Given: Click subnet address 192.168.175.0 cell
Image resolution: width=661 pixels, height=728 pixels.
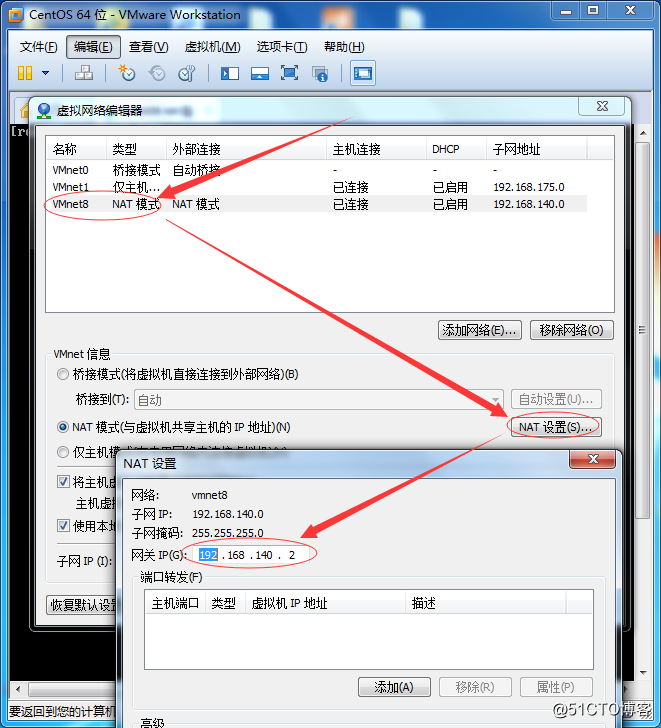Looking at the screenshot, I should 529,187.
